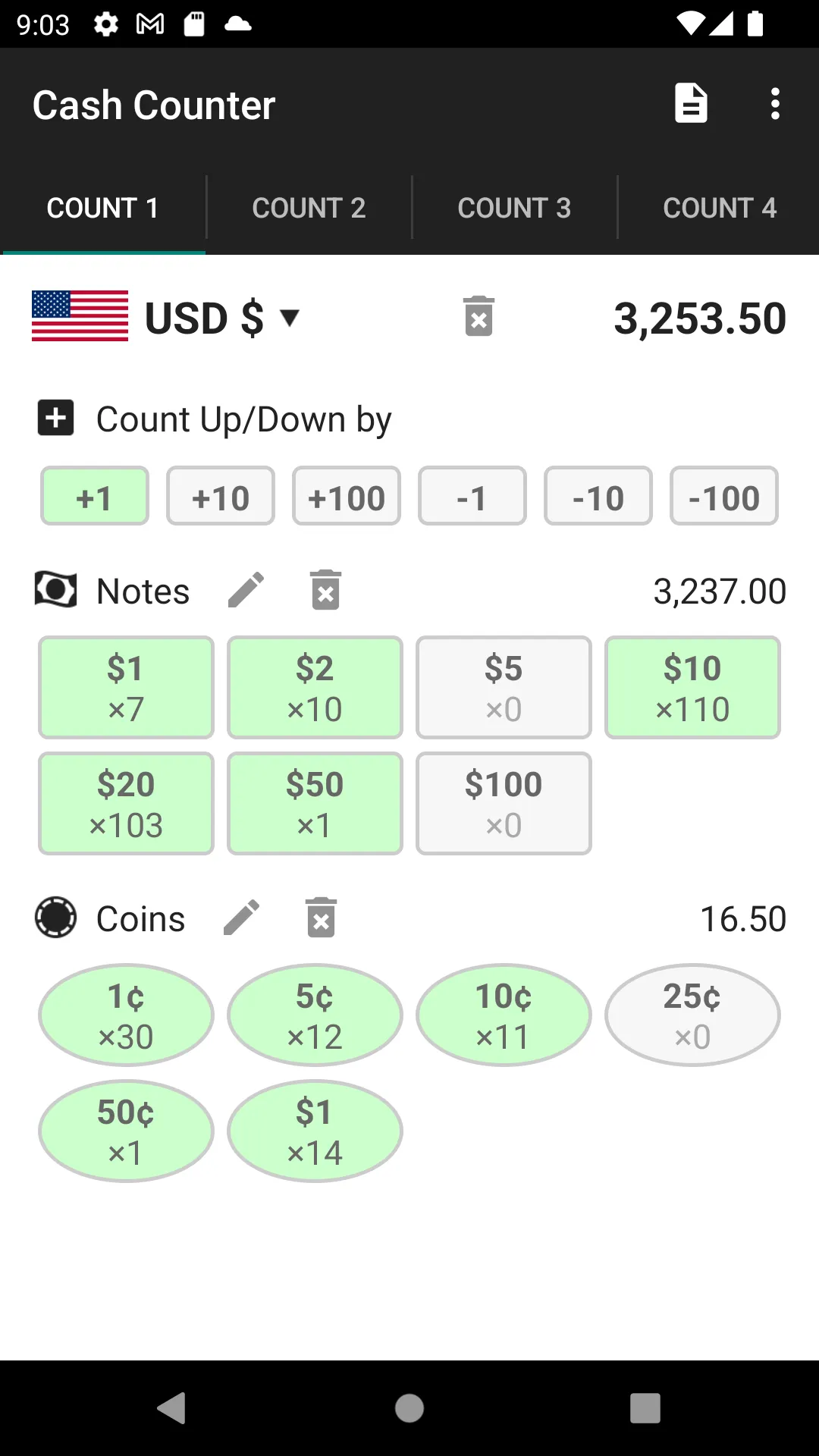Image resolution: width=819 pixels, height=1456 pixels.
Task: Switch to the COUNT 4 tab
Action: coord(719,208)
